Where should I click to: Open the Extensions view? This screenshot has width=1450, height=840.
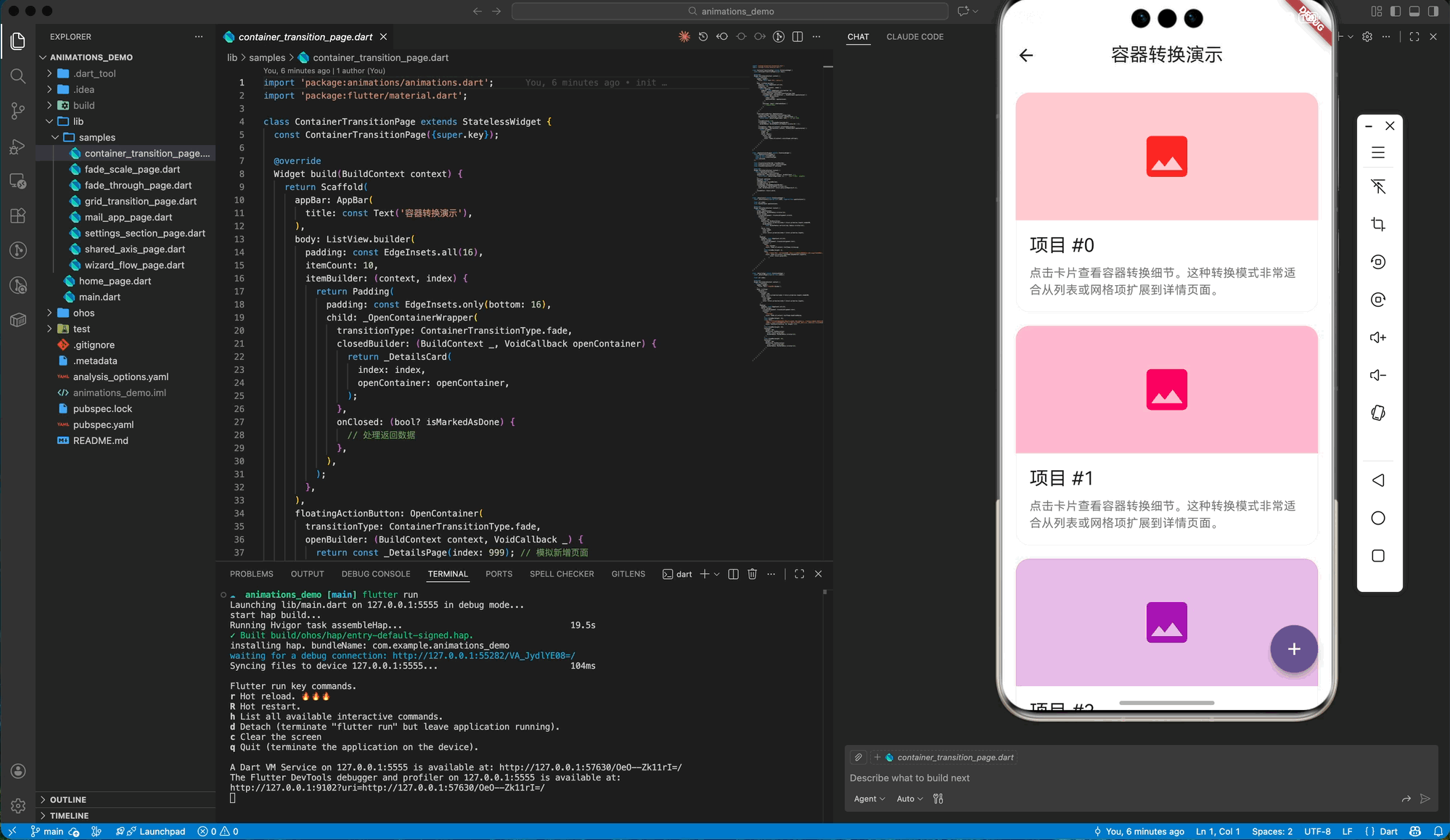pos(18,215)
